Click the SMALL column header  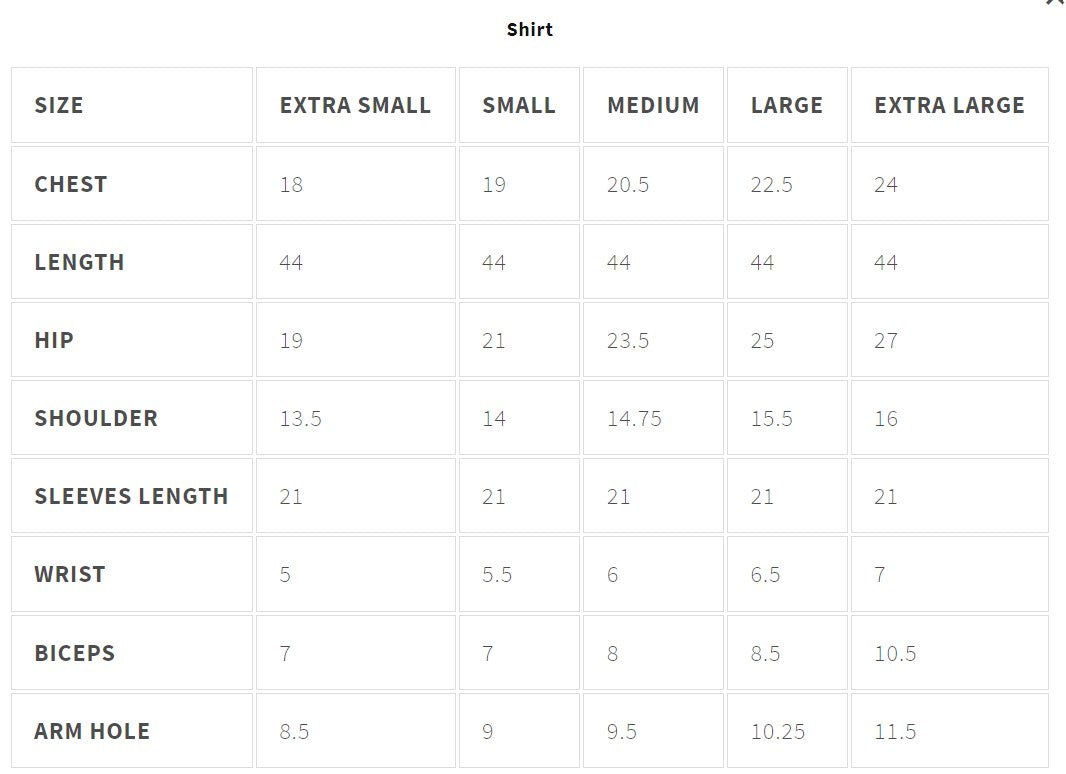coord(518,105)
